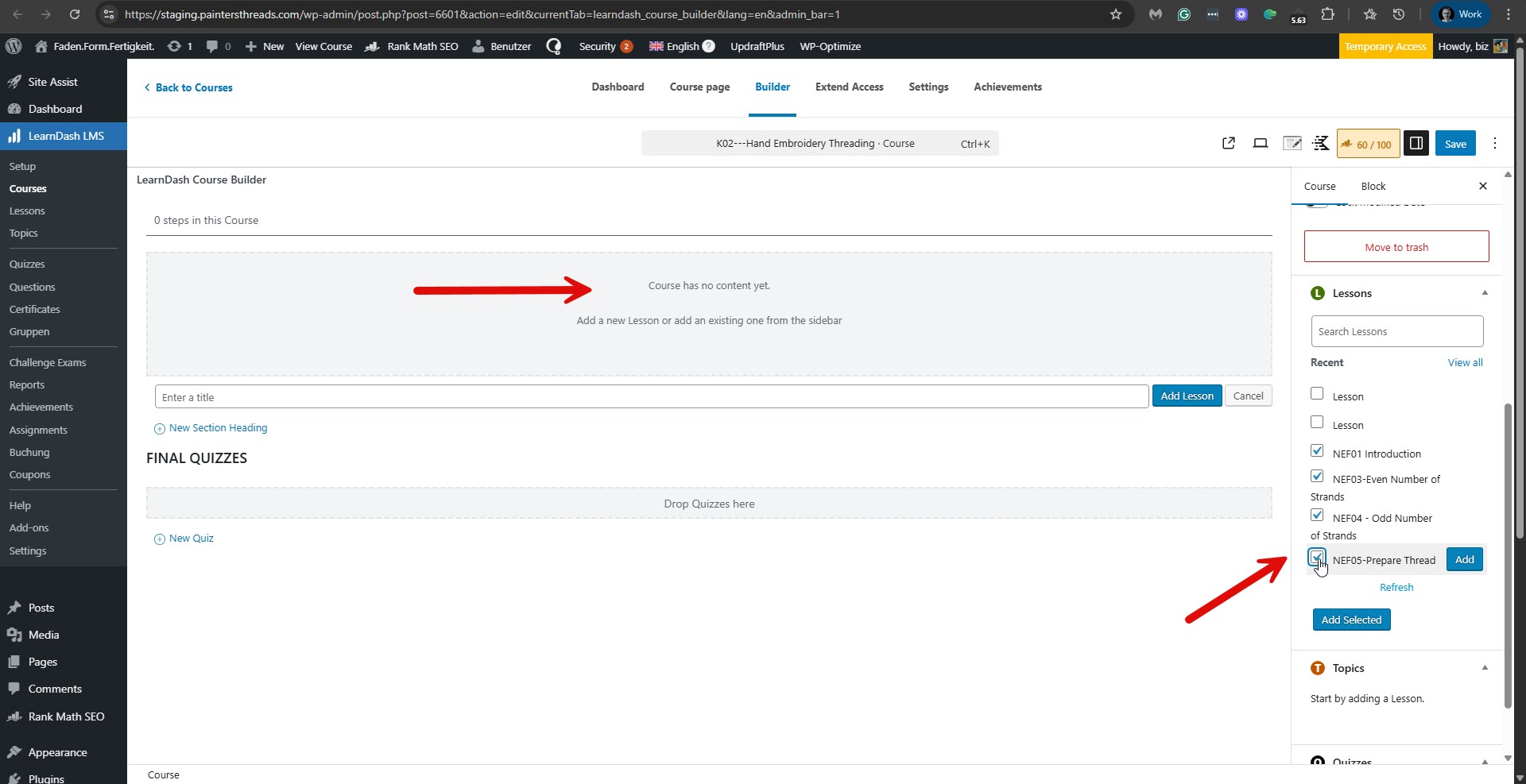Toggle the settings sidebar panel icon
Image resolution: width=1526 pixels, height=784 pixels.
pyautogui.click(x=1416, y=144)
